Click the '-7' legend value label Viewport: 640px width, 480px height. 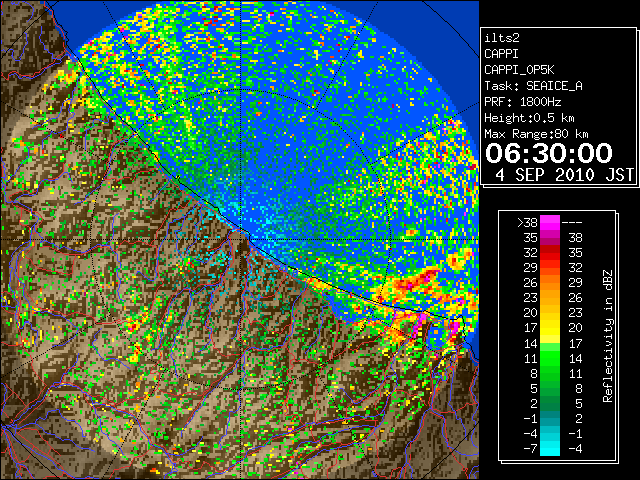530,449
